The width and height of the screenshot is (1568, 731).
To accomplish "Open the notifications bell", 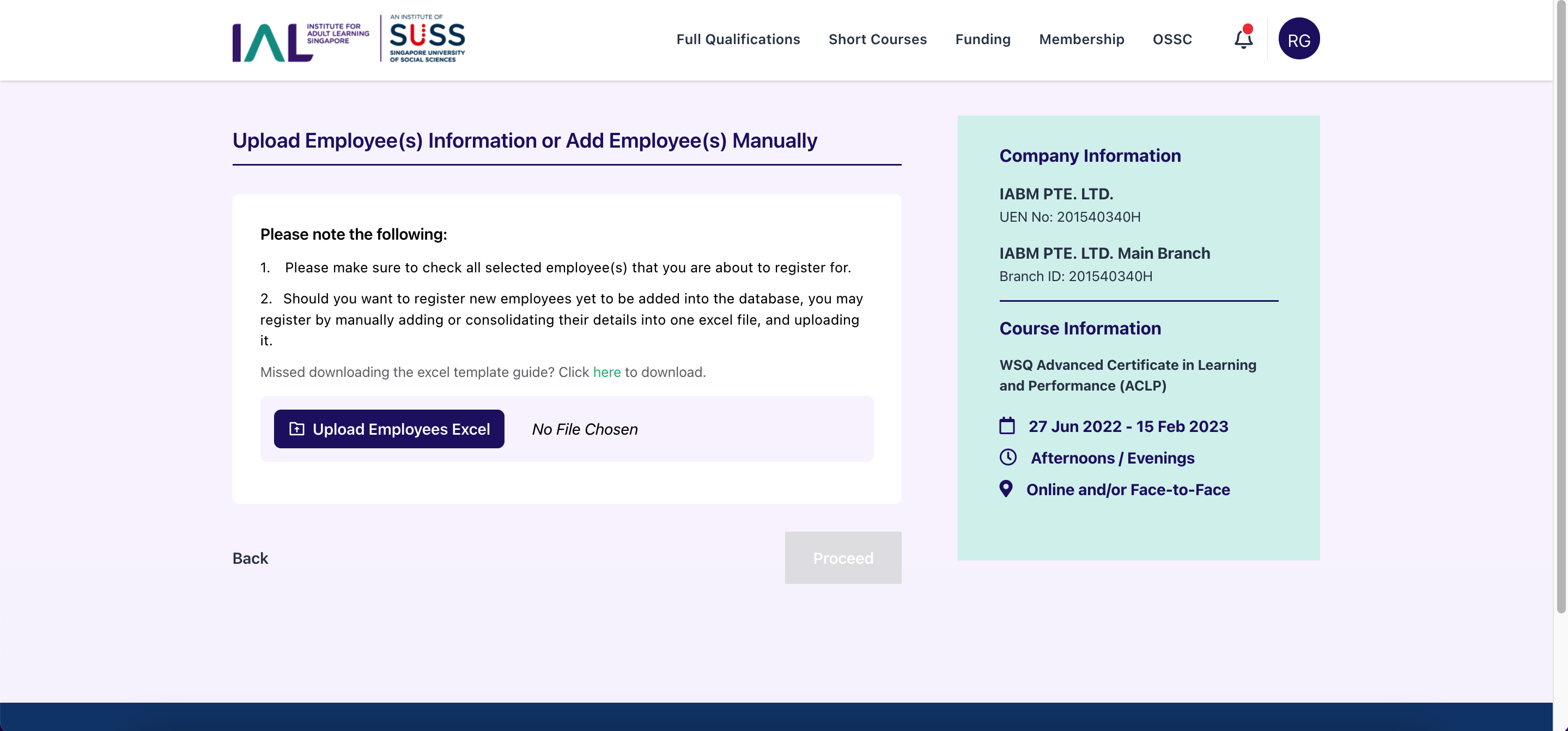I will pyautogui.click(x=1243, y=38).
